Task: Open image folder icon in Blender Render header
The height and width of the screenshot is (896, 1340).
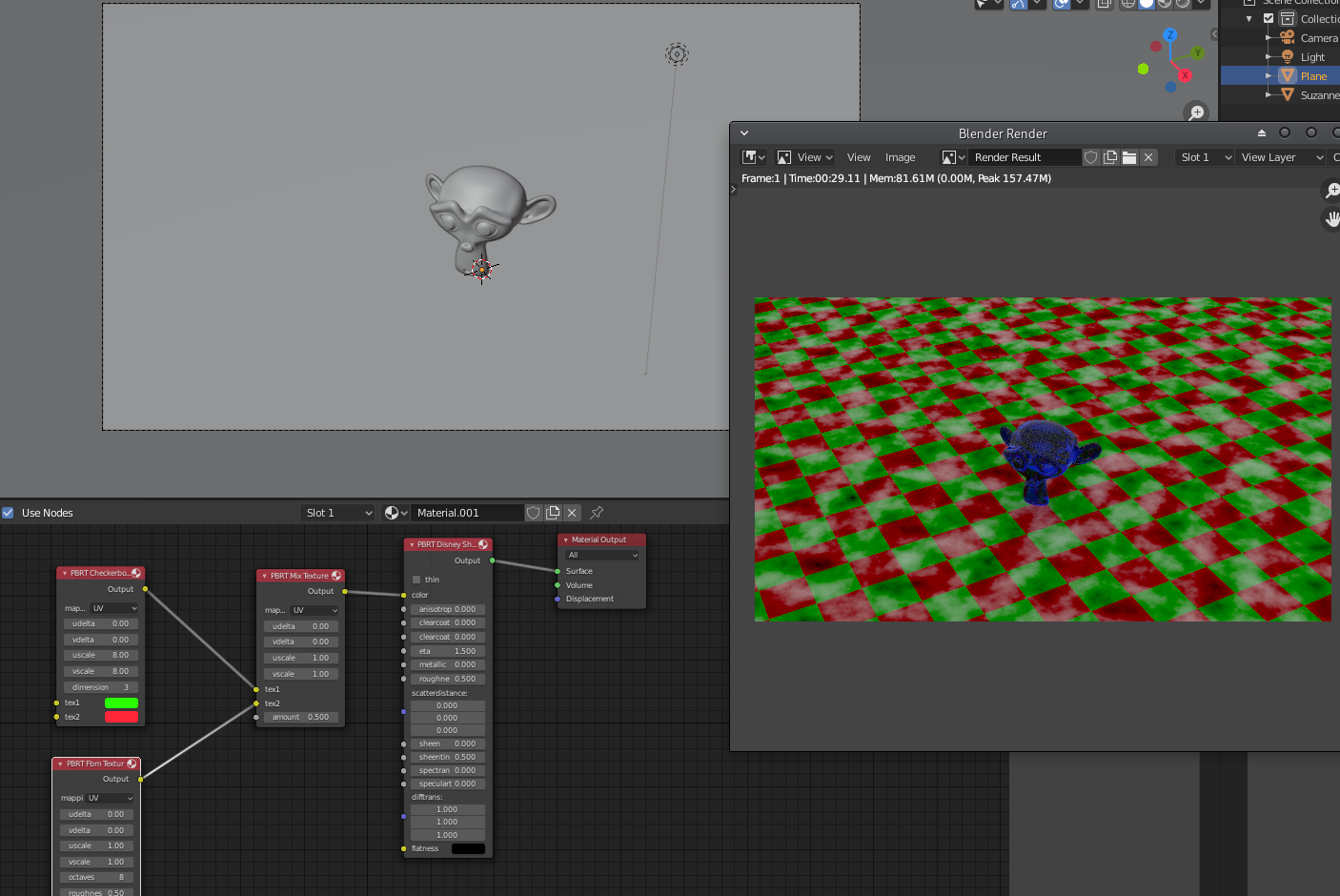Action: (1129, 157)
